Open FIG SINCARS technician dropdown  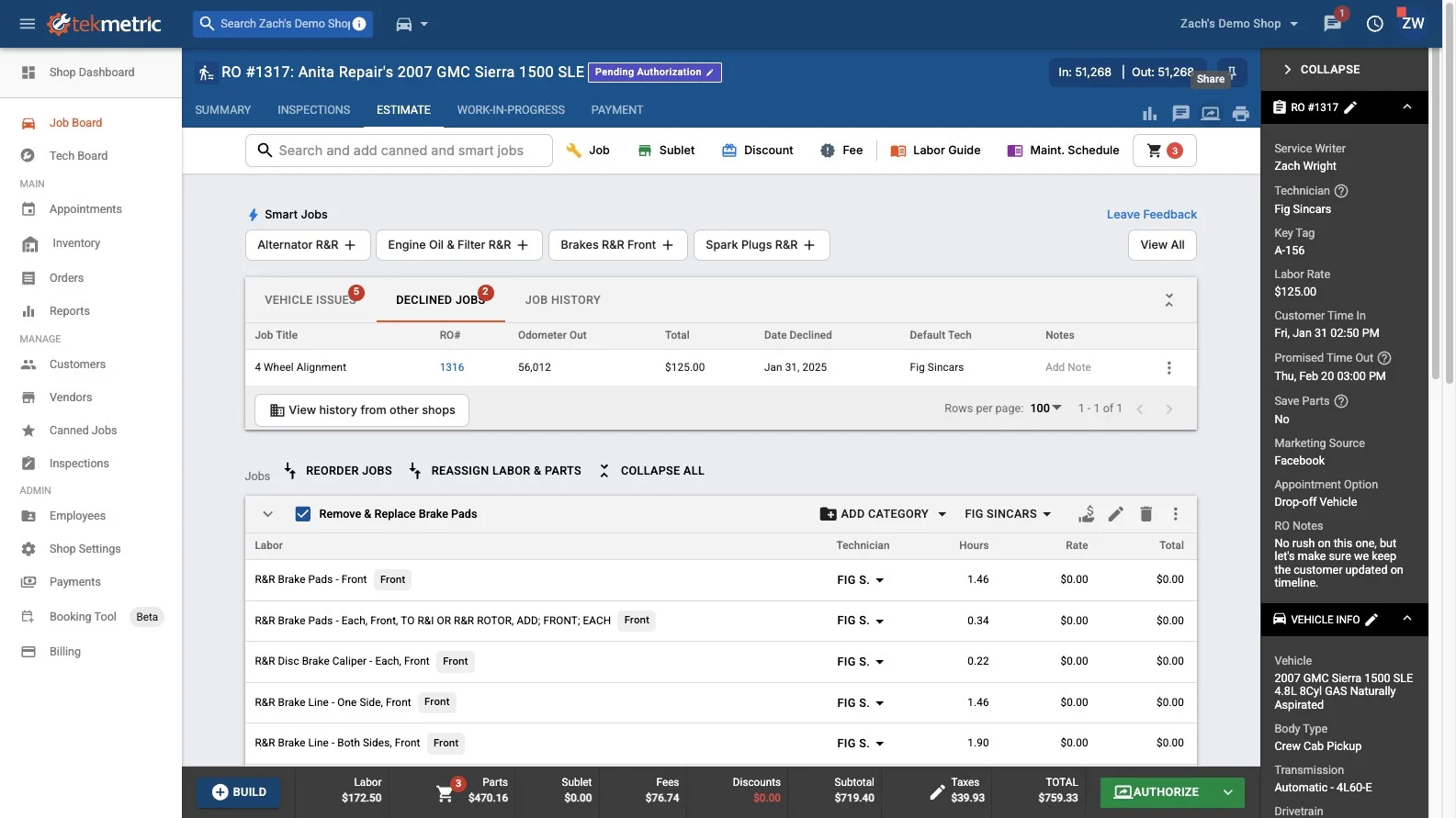coord(1008,514)
